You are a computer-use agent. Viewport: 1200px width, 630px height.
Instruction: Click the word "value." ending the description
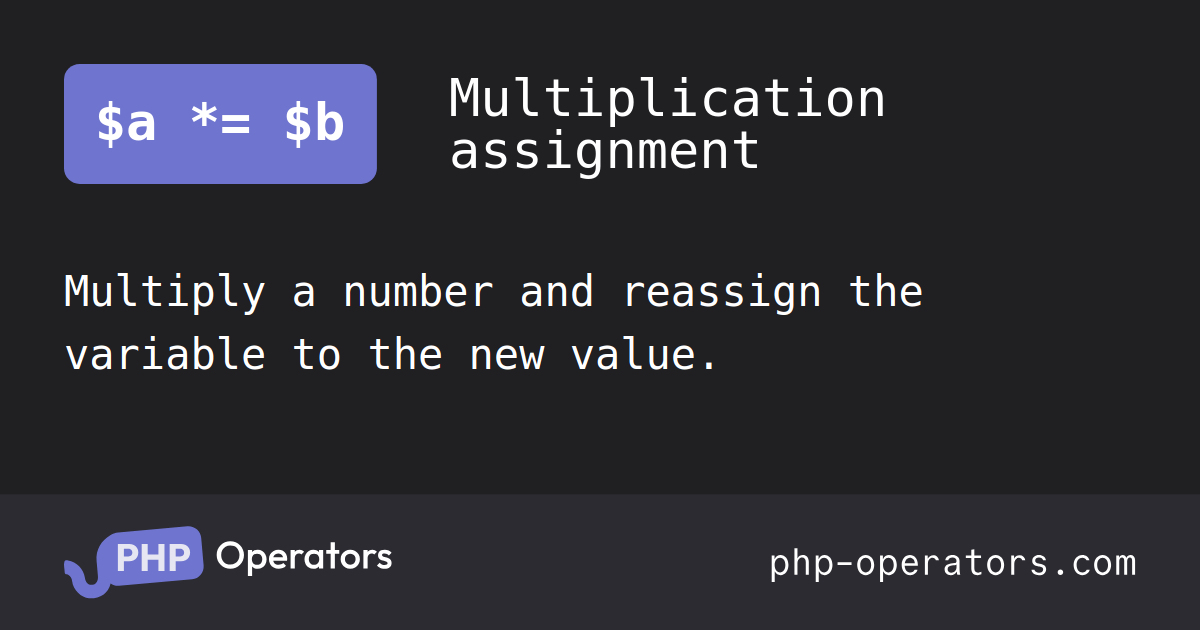[645, 355]
